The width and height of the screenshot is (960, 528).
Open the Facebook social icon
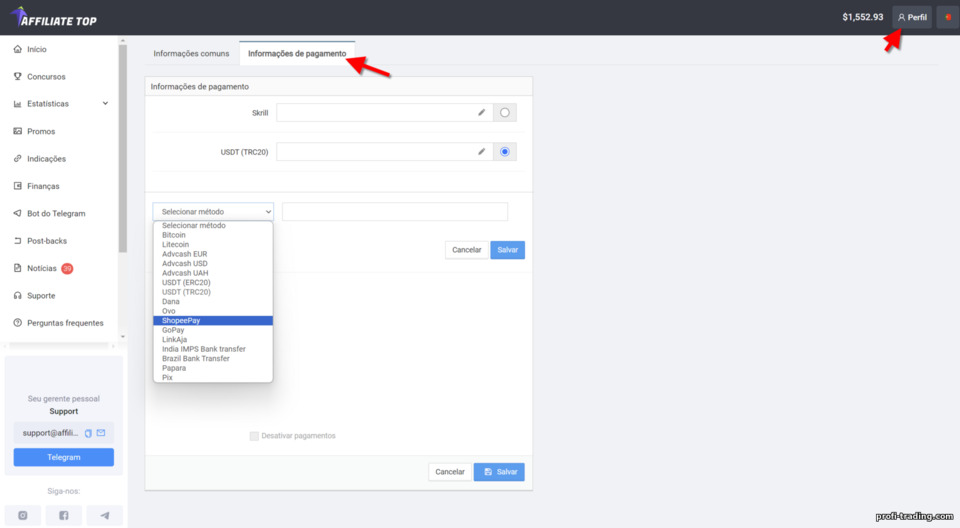[64, 516]
